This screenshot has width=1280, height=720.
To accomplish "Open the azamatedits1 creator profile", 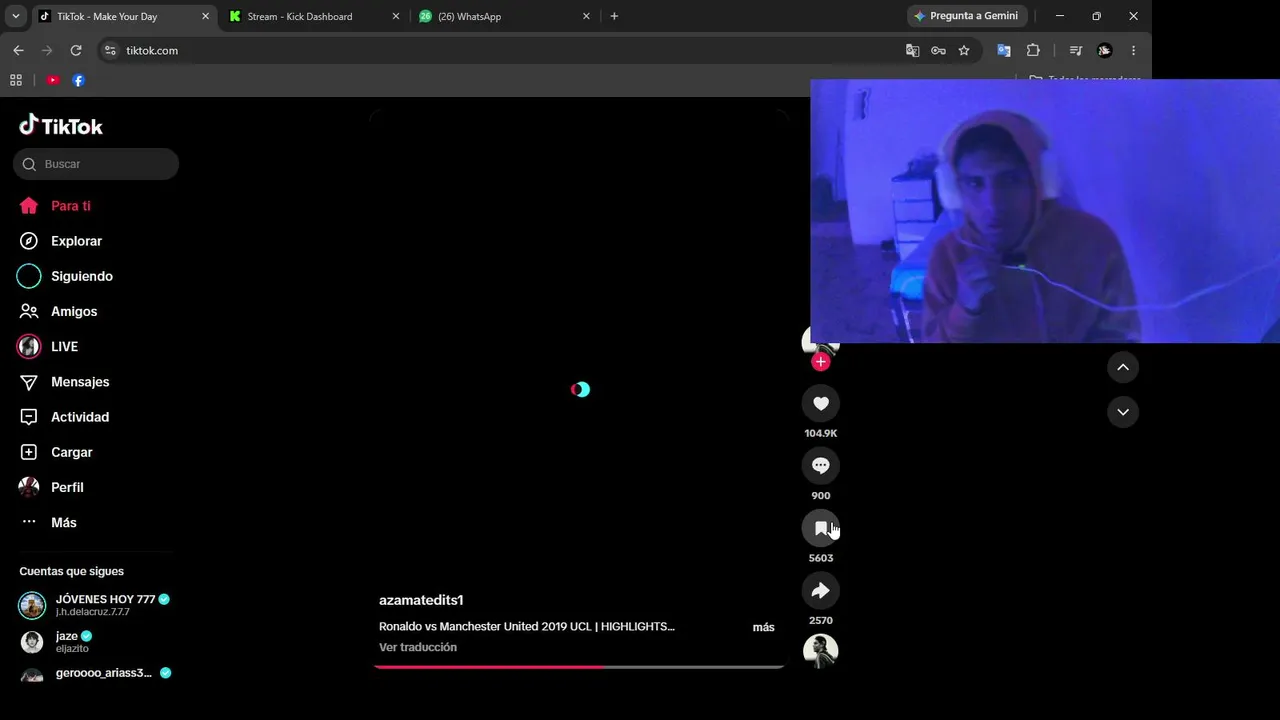I will coord(421,600).
